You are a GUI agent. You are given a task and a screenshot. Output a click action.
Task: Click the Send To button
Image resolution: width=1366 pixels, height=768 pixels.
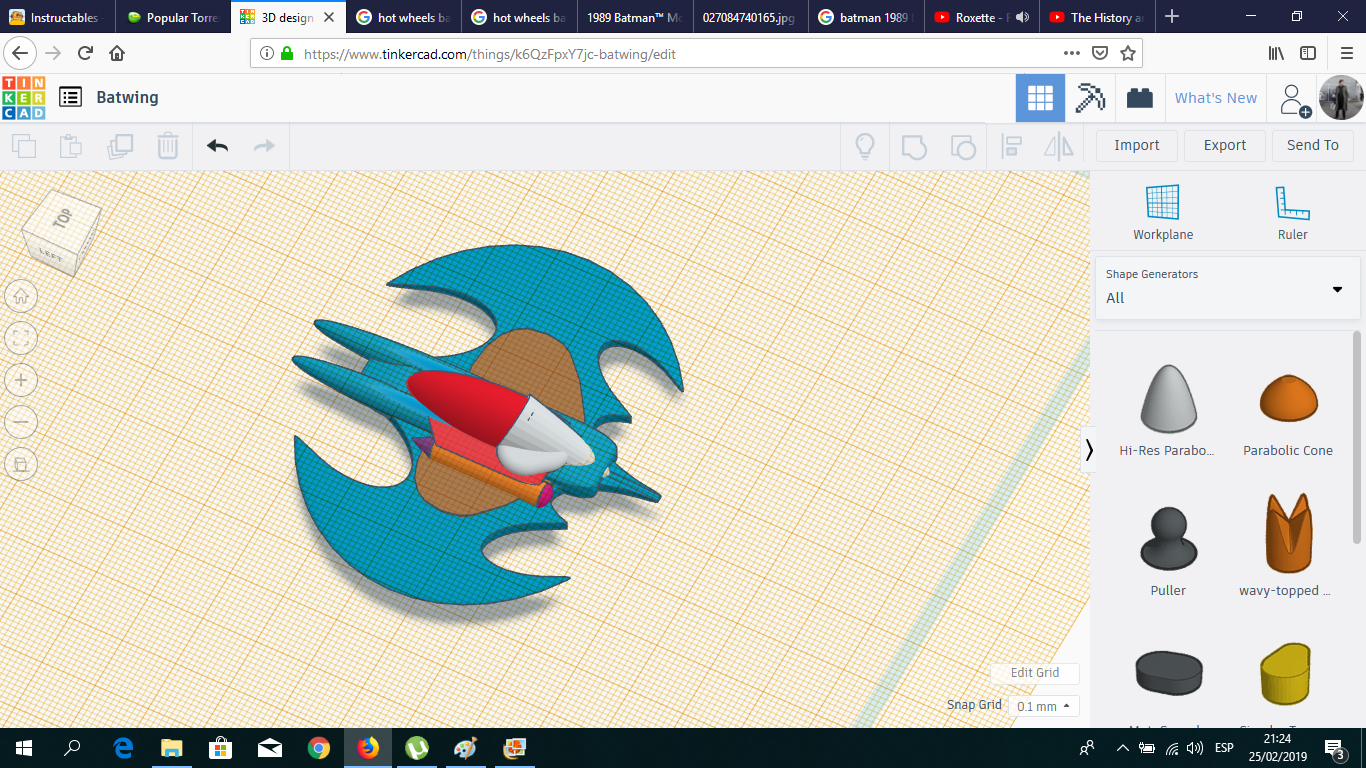coord(1313,146)
